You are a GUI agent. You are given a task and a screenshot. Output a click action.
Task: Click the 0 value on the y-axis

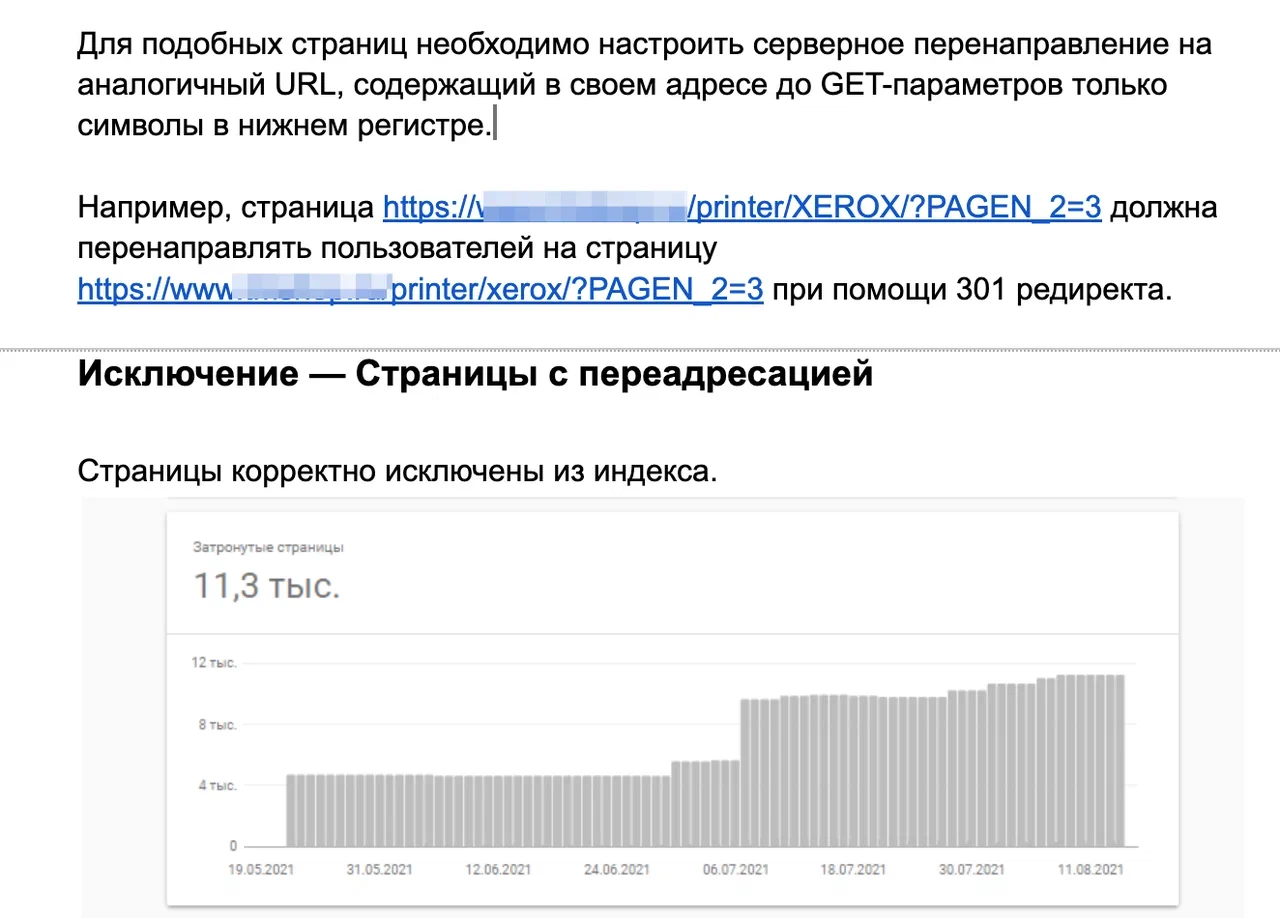click(x=232, y=845)
